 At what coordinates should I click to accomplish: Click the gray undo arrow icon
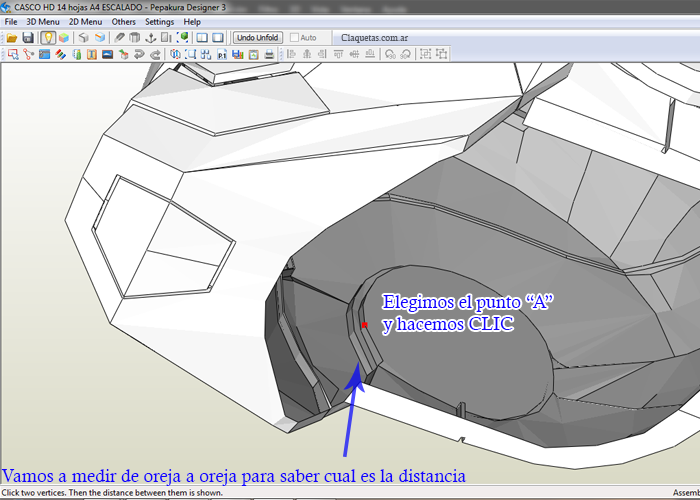coord(139,54)
